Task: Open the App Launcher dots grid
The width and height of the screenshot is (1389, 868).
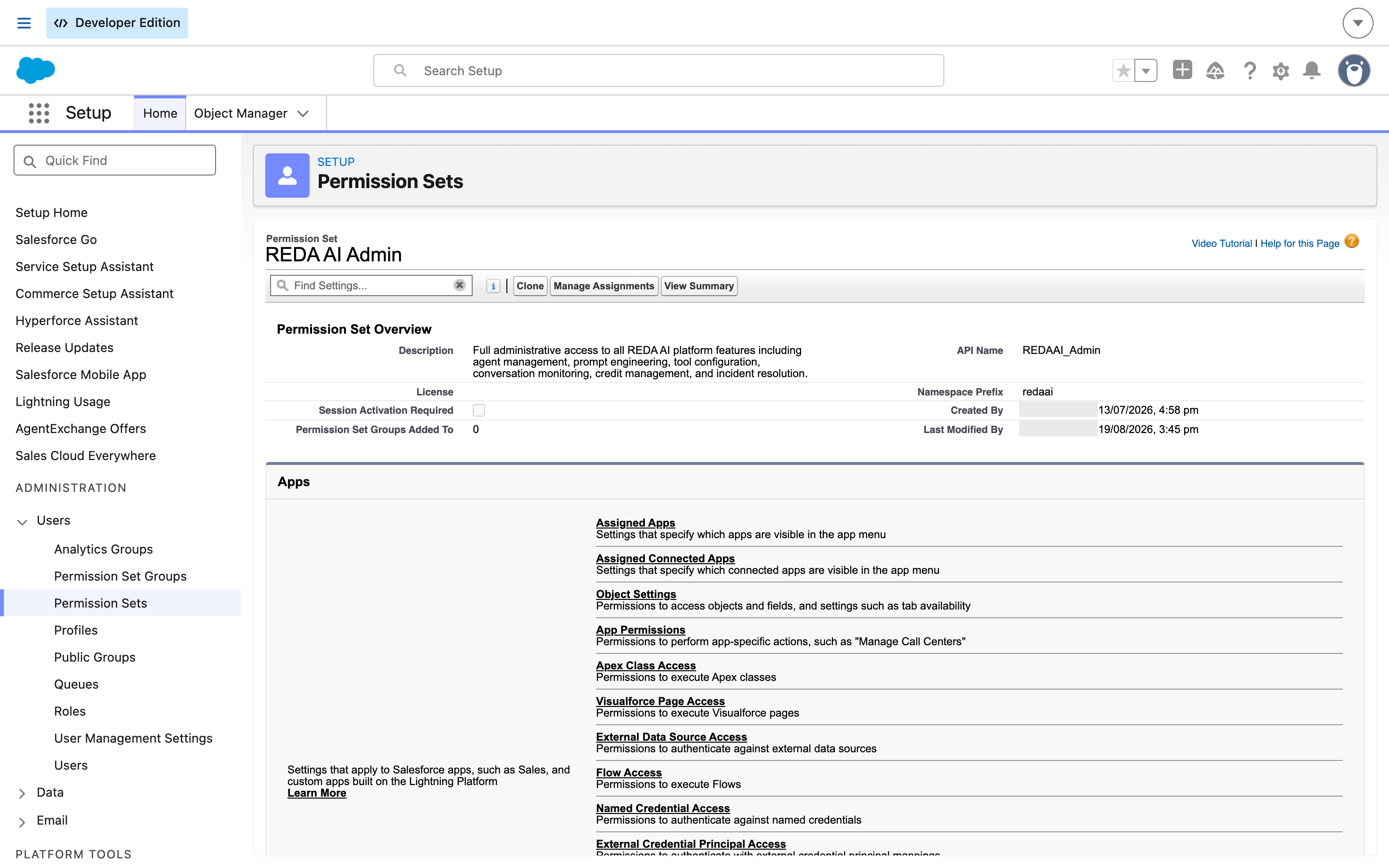Action: click(x=39, y=113)
